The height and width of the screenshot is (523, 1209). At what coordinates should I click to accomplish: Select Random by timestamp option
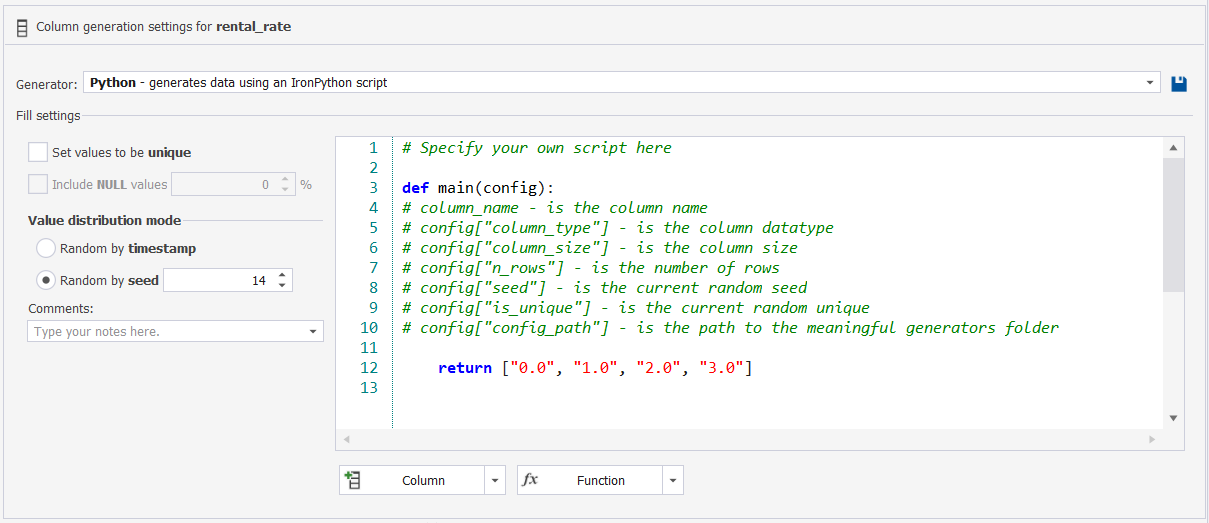pyautogui.click(x=46, y=248)
